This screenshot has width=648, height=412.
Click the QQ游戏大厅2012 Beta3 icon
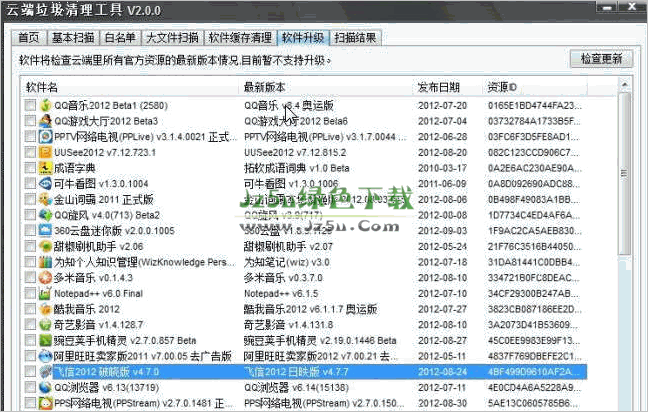click(45, 121)
